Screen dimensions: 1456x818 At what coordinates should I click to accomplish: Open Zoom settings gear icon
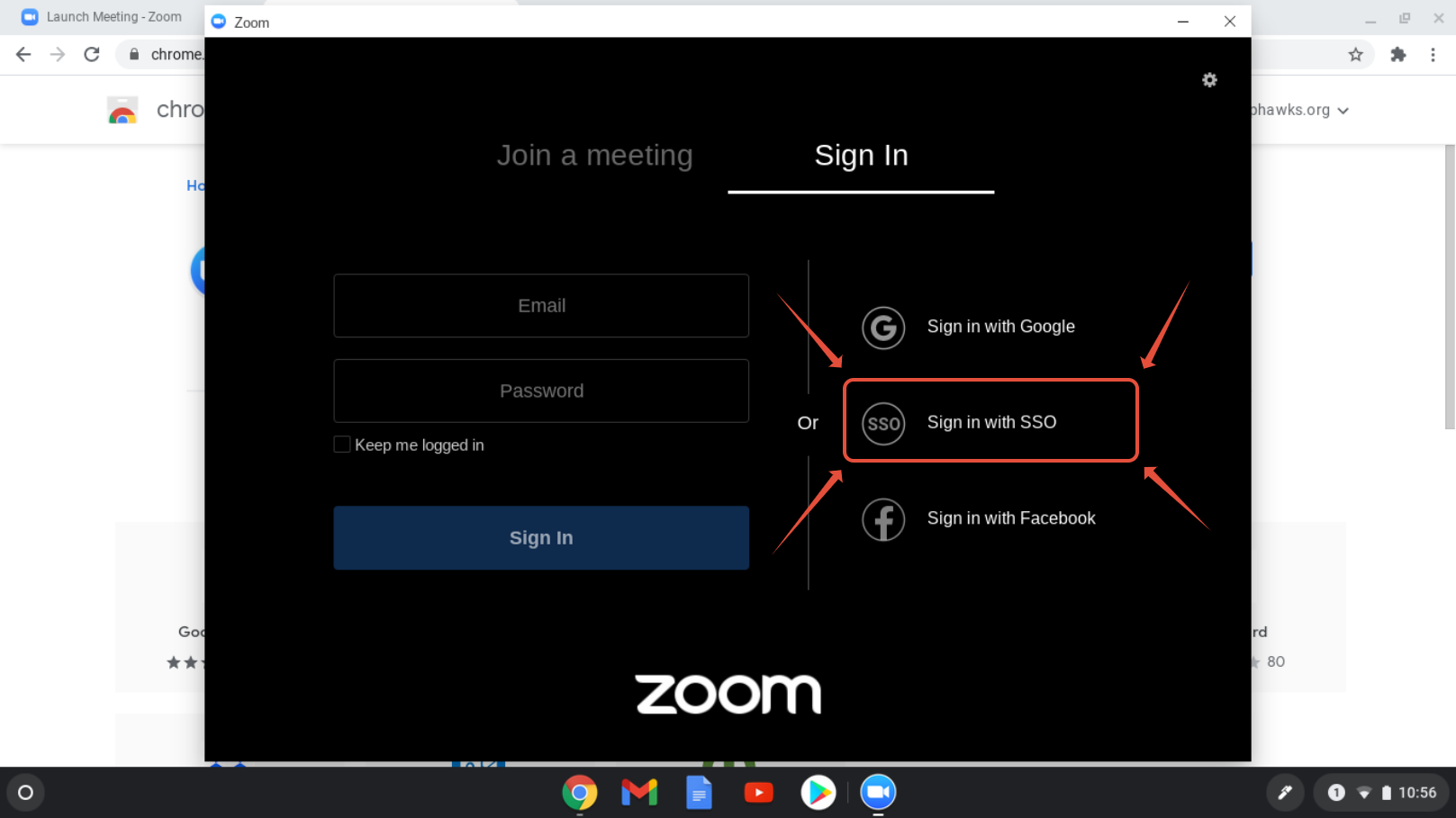point(1209,80)
